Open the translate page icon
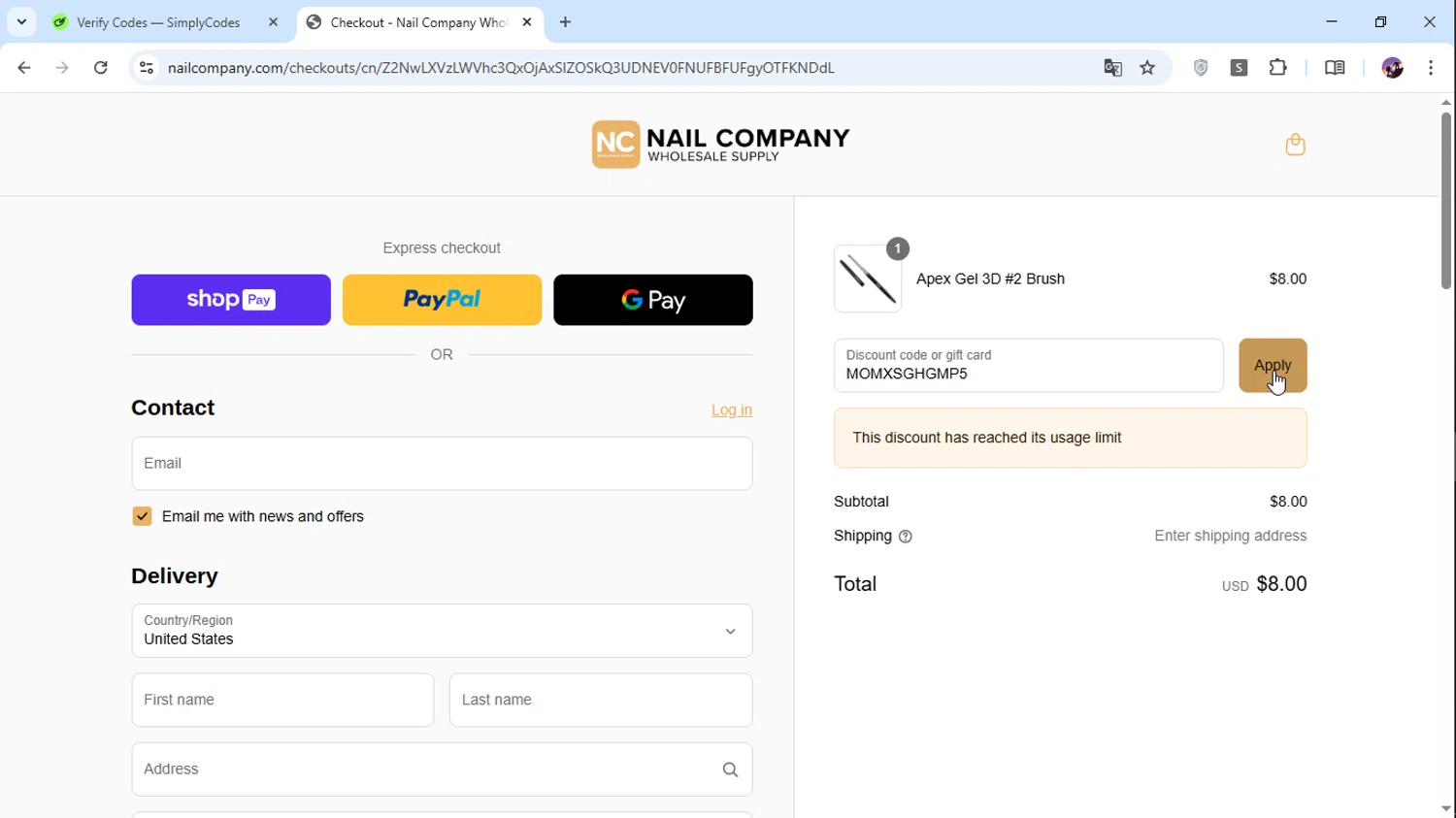The image size is (1456, 818). [x=1112, y=68]
